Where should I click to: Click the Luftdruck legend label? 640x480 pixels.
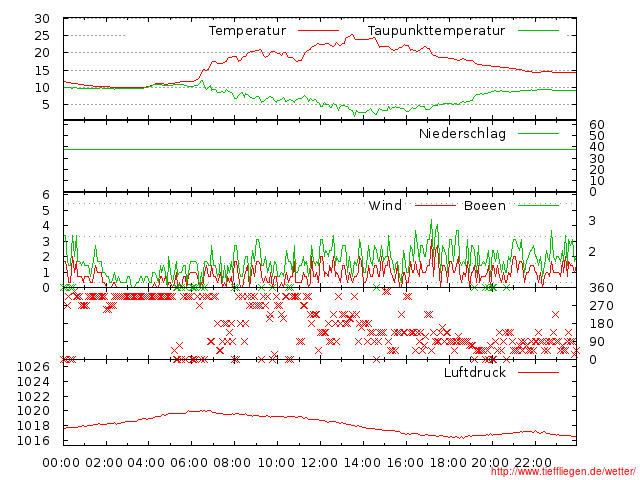click(x=475, y=372)
